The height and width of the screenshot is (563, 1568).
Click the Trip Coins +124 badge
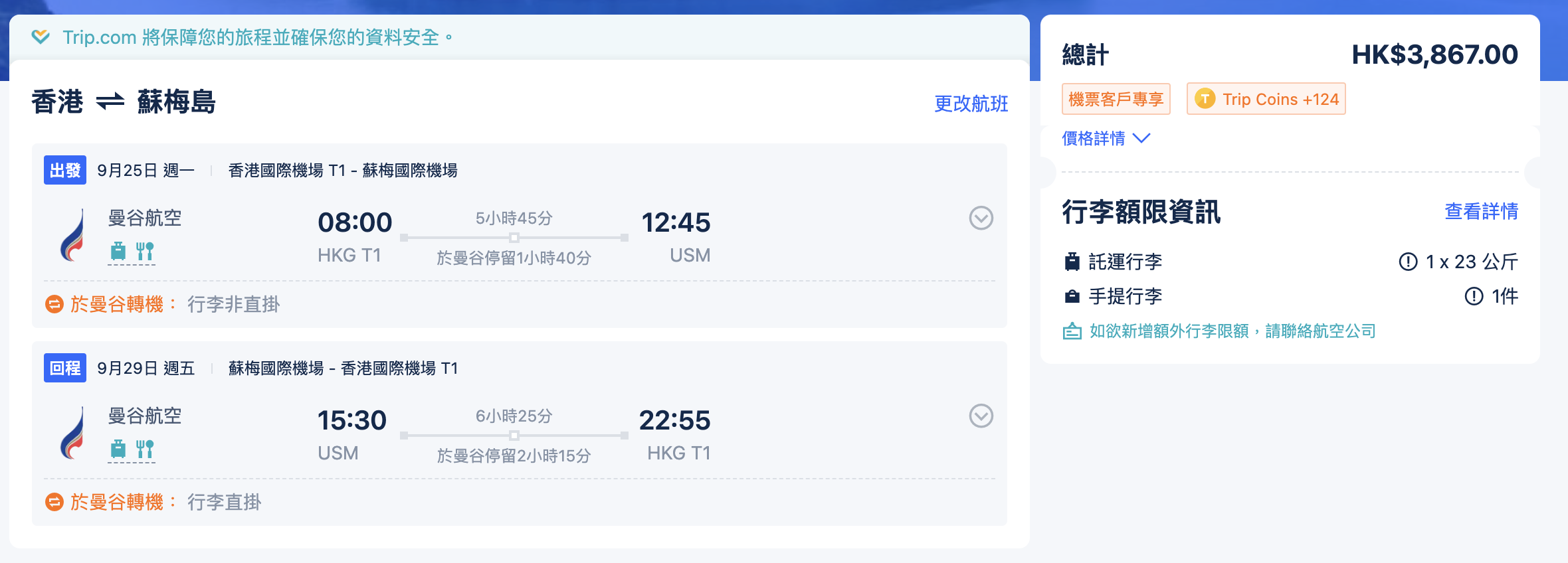(1266, 99)
